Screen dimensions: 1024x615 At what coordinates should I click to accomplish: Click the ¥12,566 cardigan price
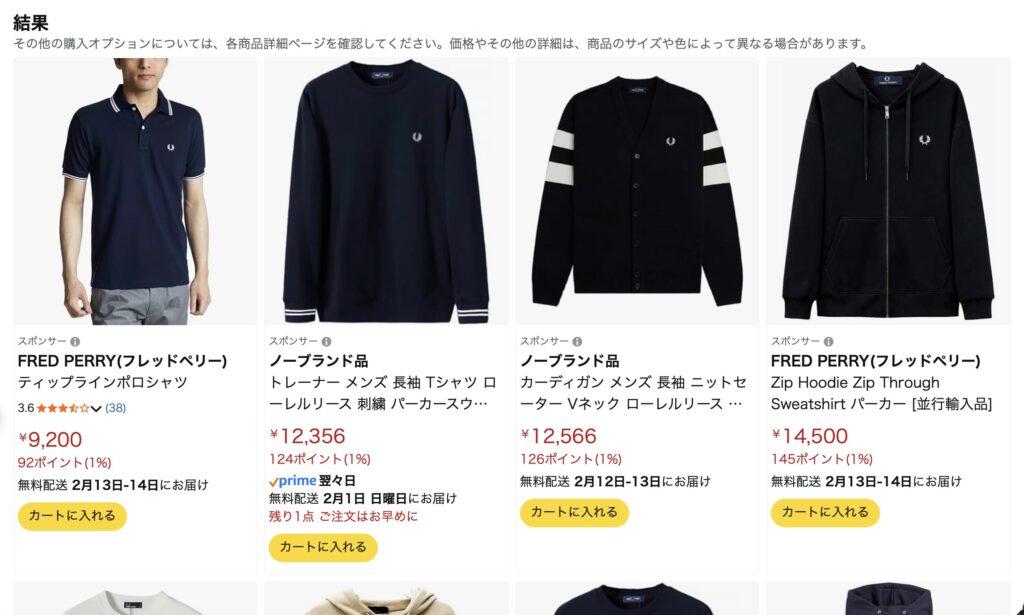click(x=558, y=436)
